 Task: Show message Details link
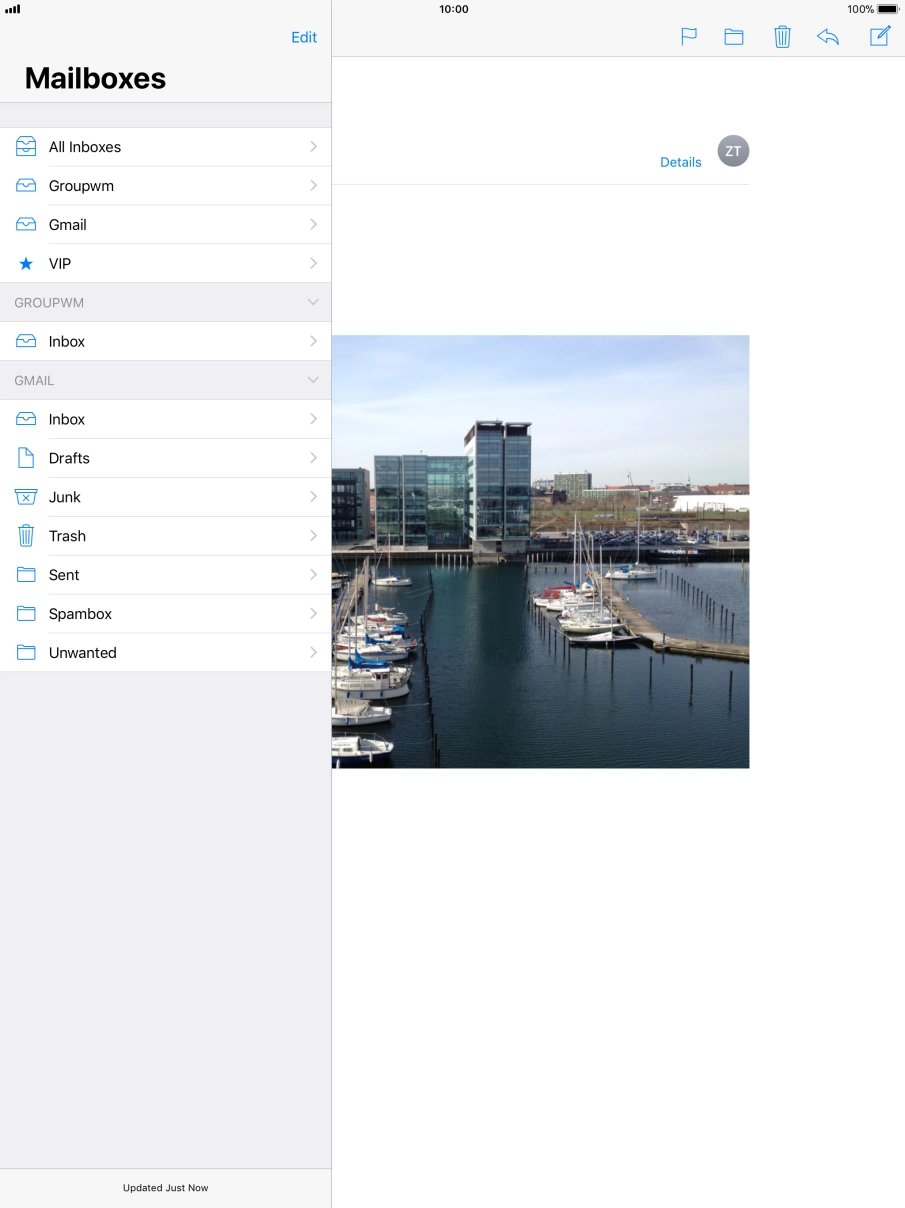click(x=680, y=162)
